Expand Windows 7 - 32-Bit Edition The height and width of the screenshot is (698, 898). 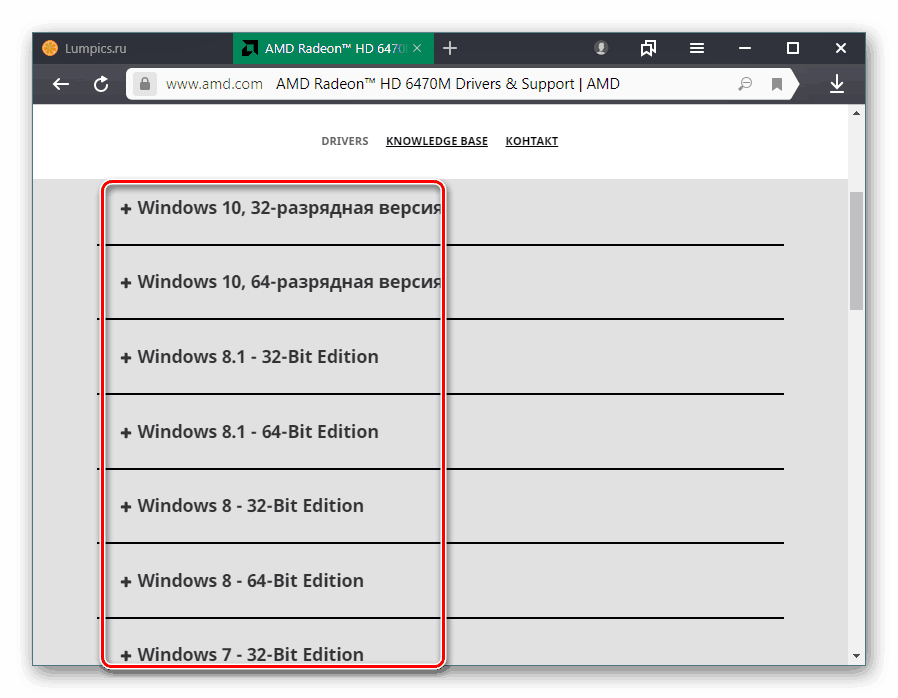pos(242,654)
